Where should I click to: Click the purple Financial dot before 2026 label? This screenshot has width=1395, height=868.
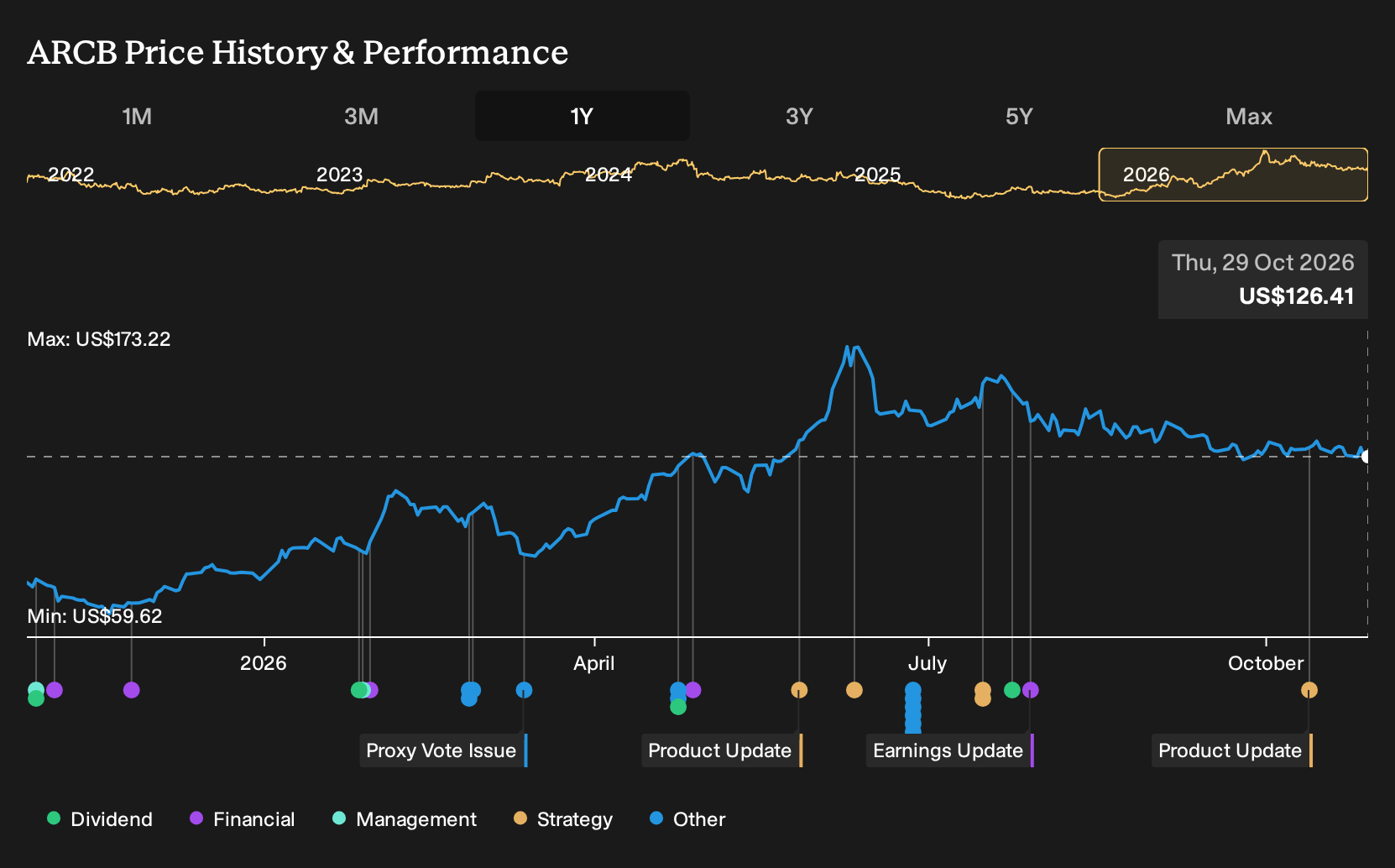point(132,690)
